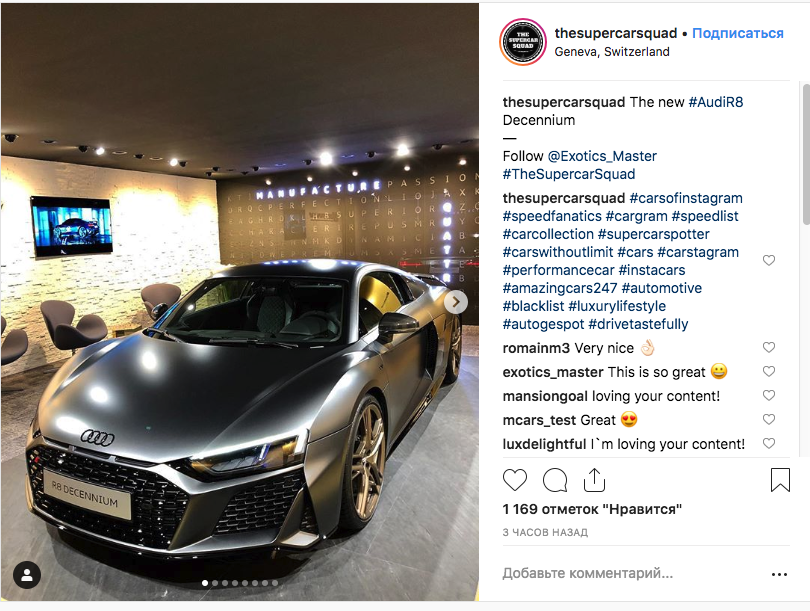Click the Подписаться follow link

(x=738, y=33)
